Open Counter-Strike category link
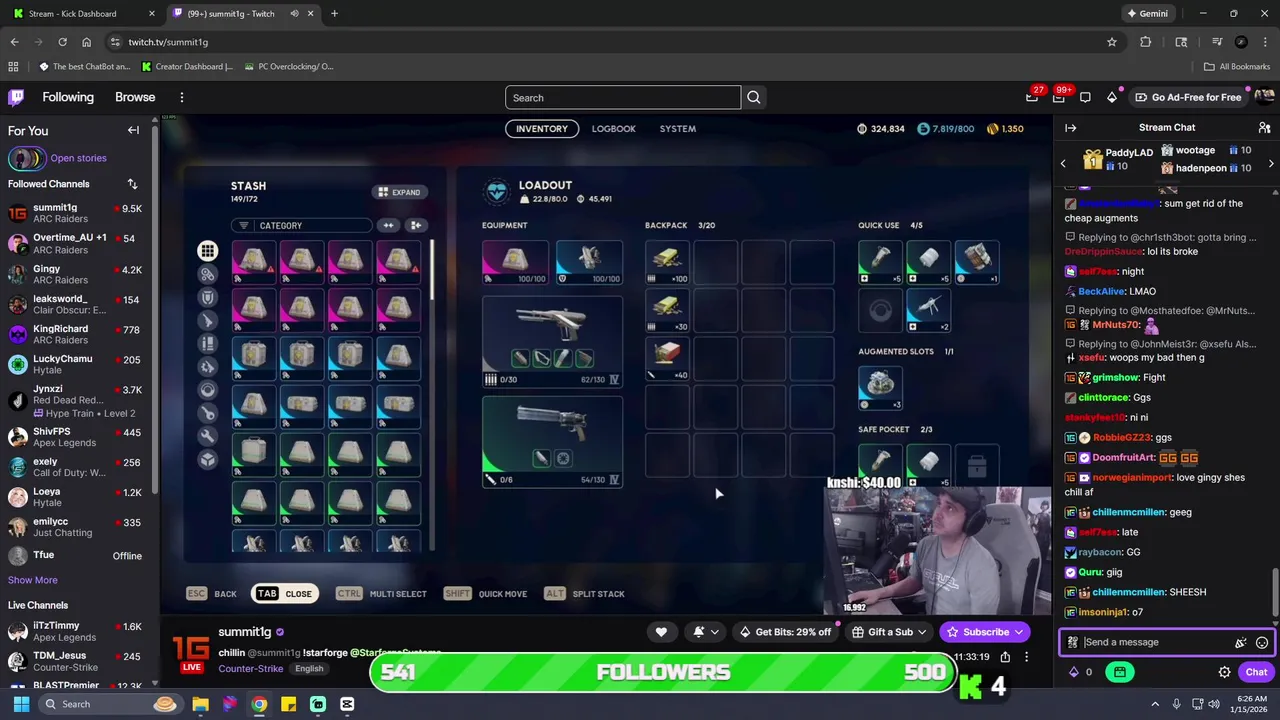Screen dimensions: 1280x720 (x=250, y=668)
